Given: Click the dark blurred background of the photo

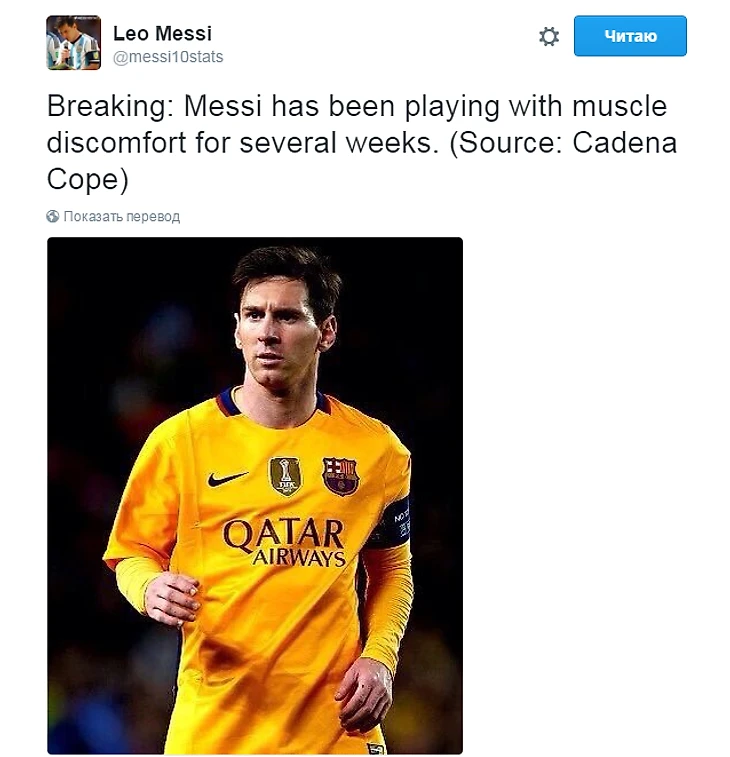Looking at the screenshot, I should 110,320.
